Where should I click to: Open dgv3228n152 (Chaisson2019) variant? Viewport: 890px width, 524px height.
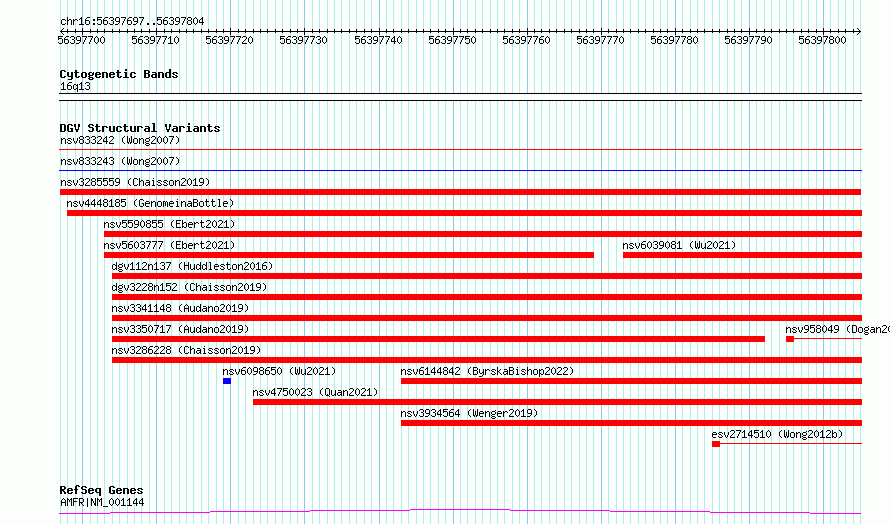[189, 287]
